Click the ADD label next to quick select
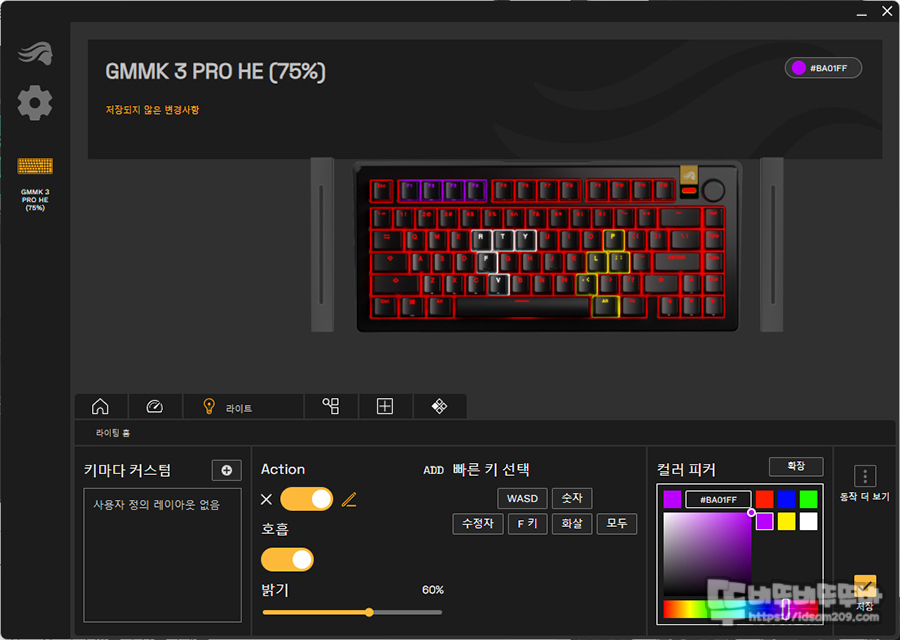The image size is (900, 640). (x=433, y=470)
